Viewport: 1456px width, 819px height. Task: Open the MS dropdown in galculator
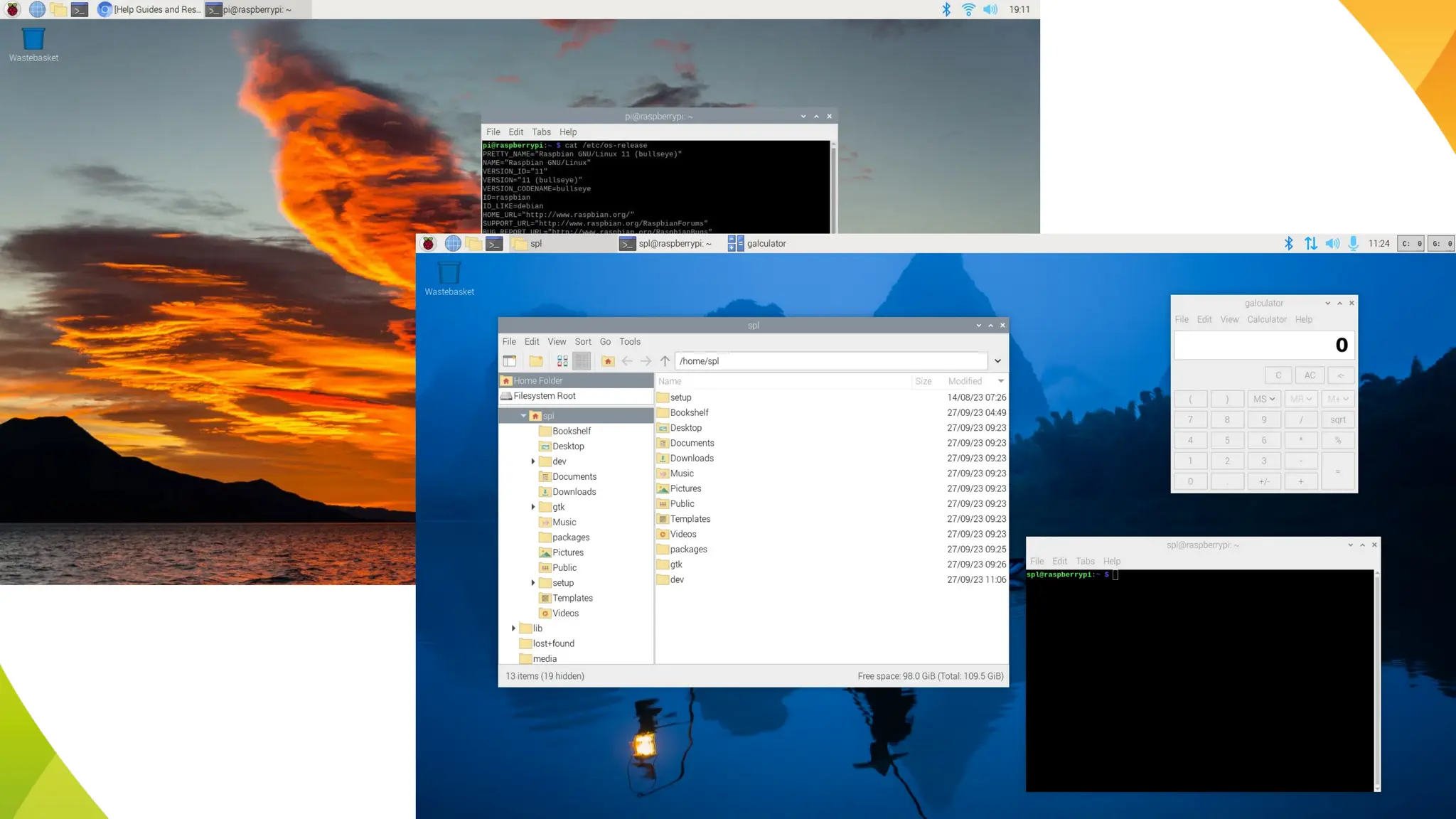1264,399
